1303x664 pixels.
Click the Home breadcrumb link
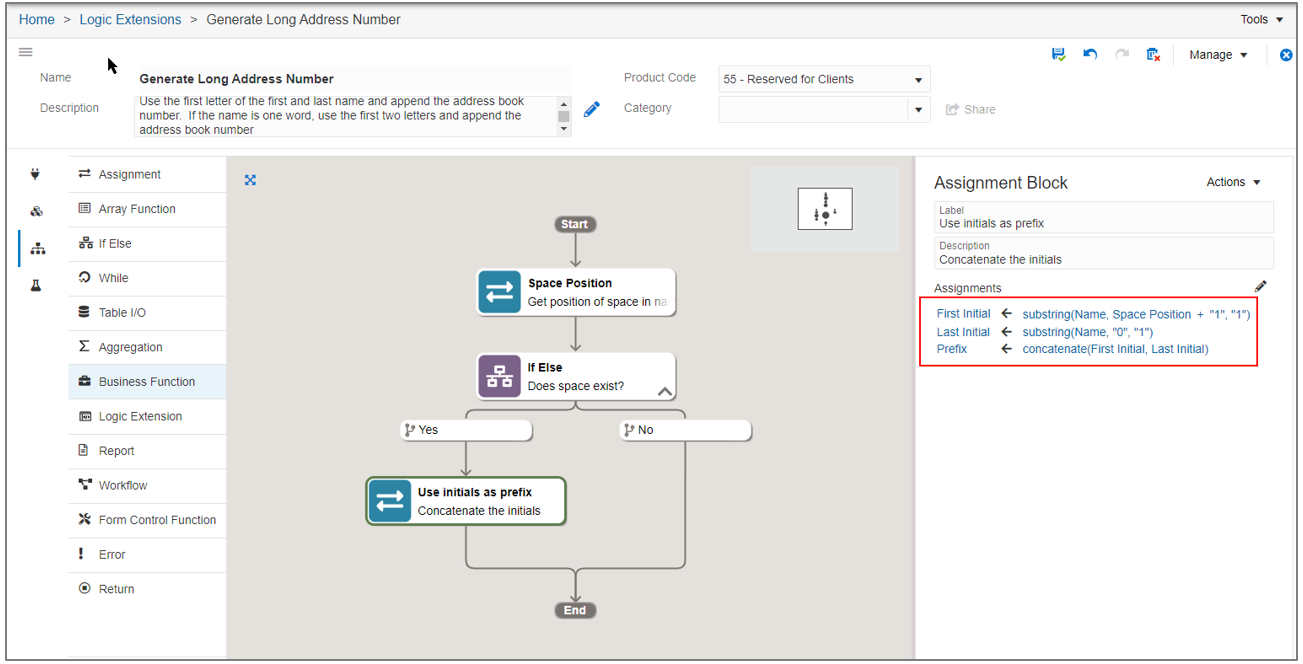[x=36, y=19]
